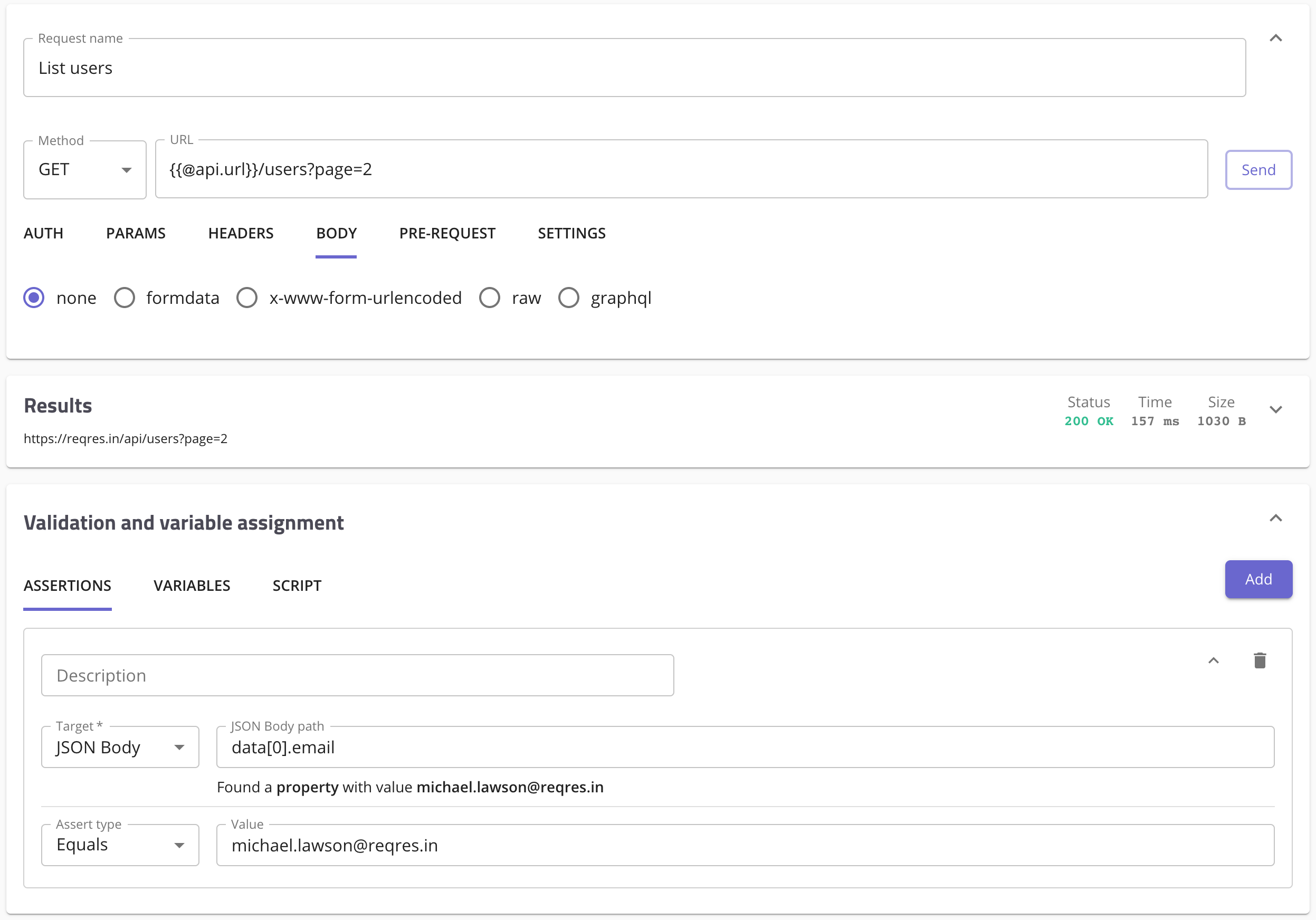Open the SCRIPT tab
1316x920 pixels.
(297, 586)
